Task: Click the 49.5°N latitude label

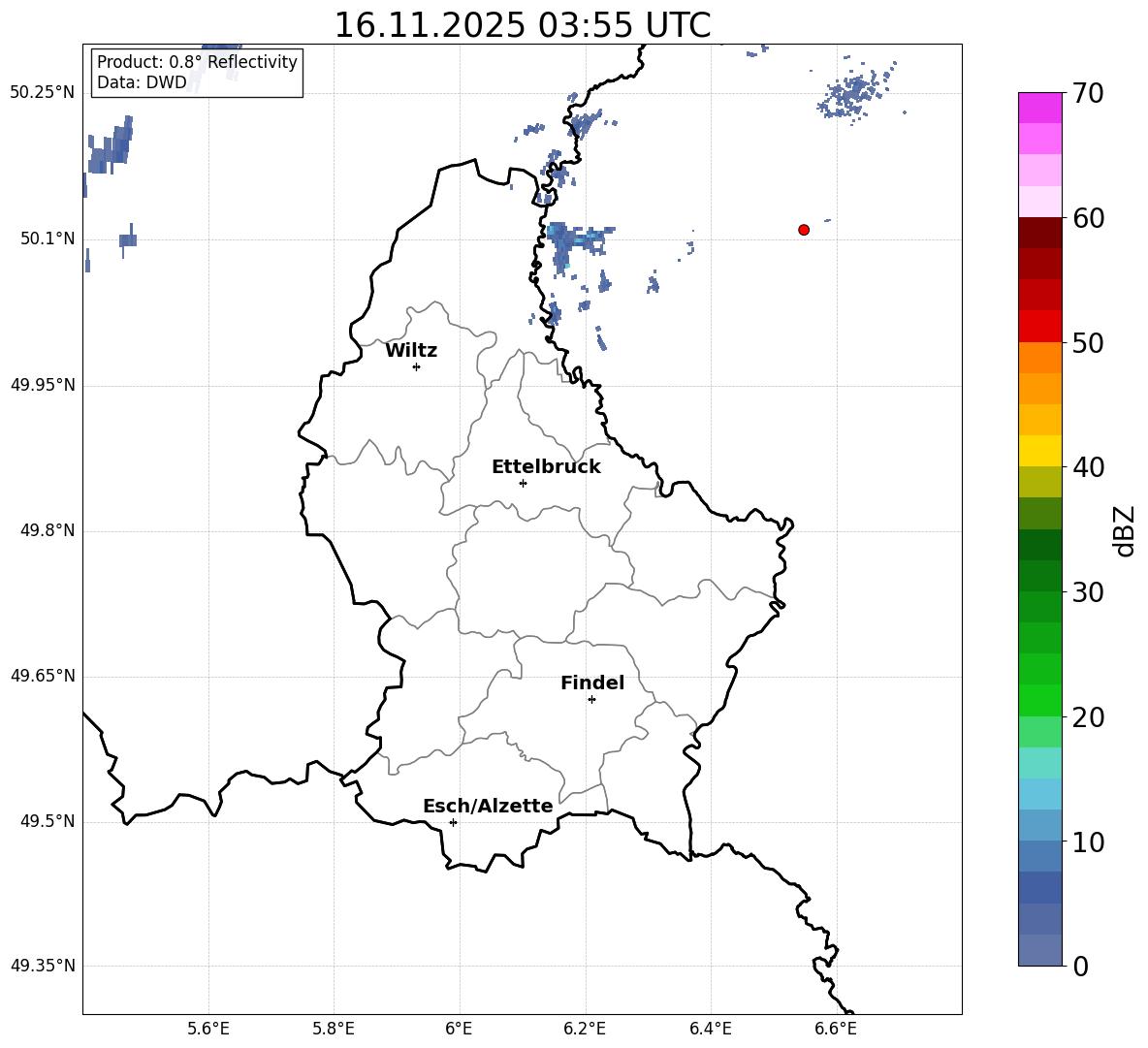Action: [48, 821]
